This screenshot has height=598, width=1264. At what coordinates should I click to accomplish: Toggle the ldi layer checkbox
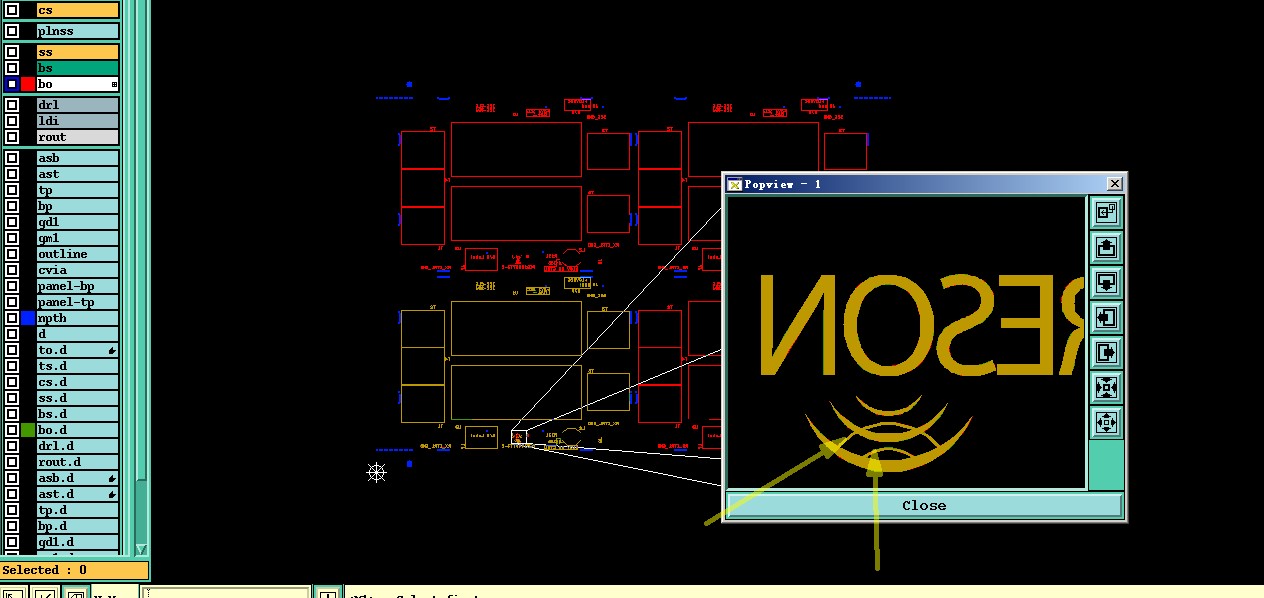coord(12,121)
